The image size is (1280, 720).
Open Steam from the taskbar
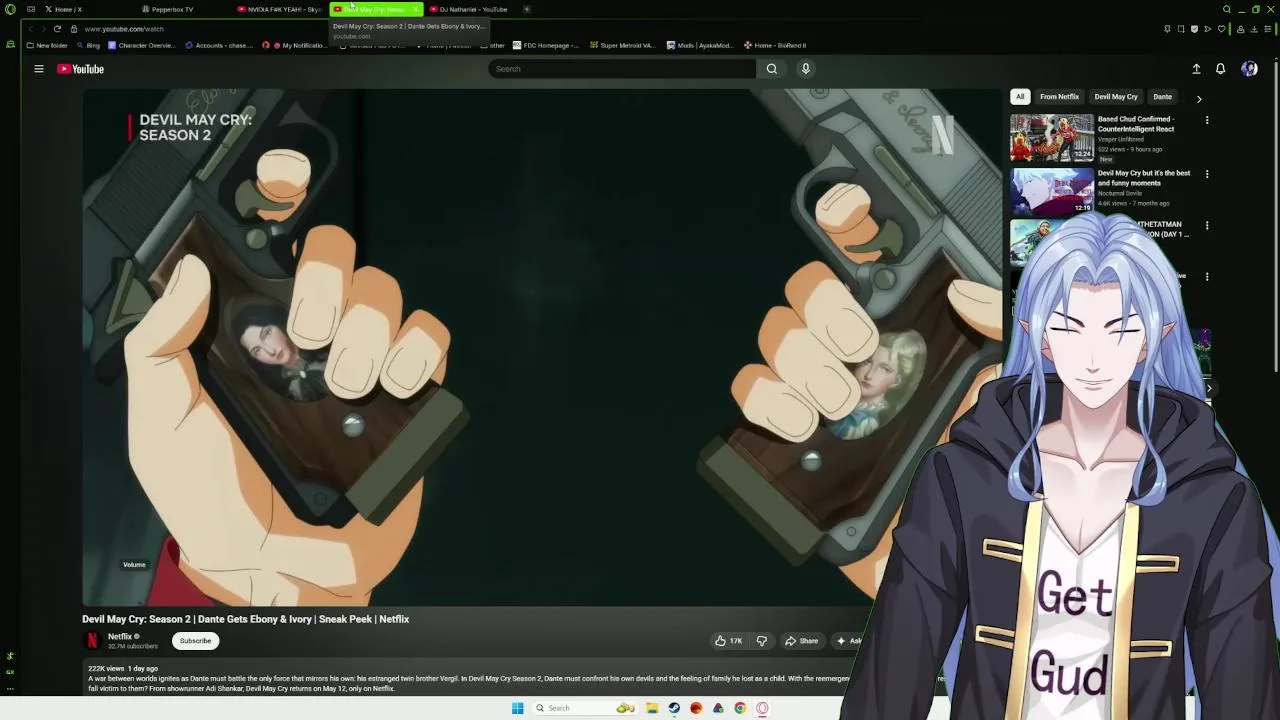[x=674, y=708]
